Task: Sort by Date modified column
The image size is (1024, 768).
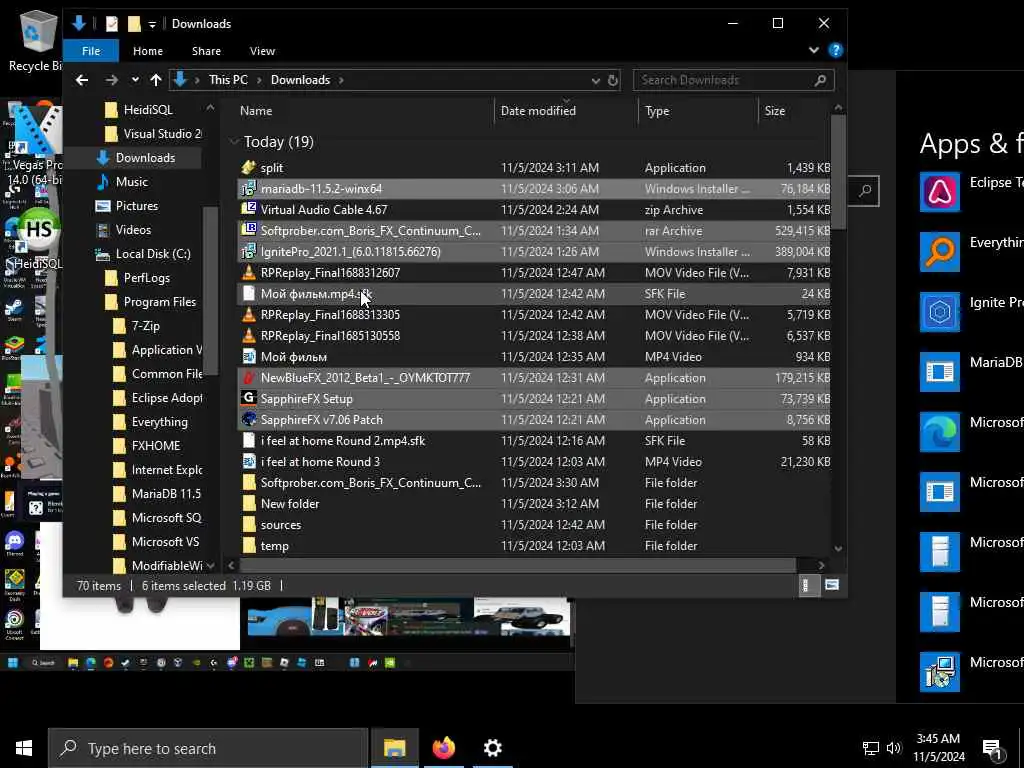Action: click(x=538, y=111)
